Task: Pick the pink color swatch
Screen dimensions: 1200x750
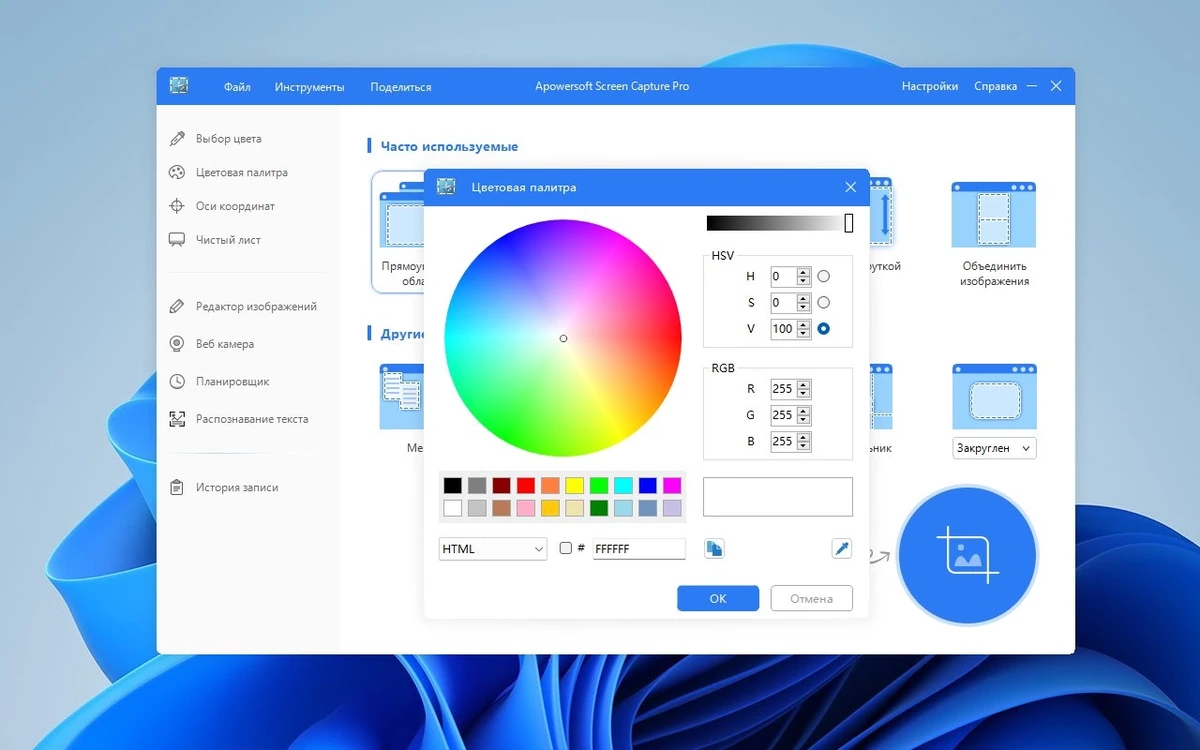Action: pos(526,508)
